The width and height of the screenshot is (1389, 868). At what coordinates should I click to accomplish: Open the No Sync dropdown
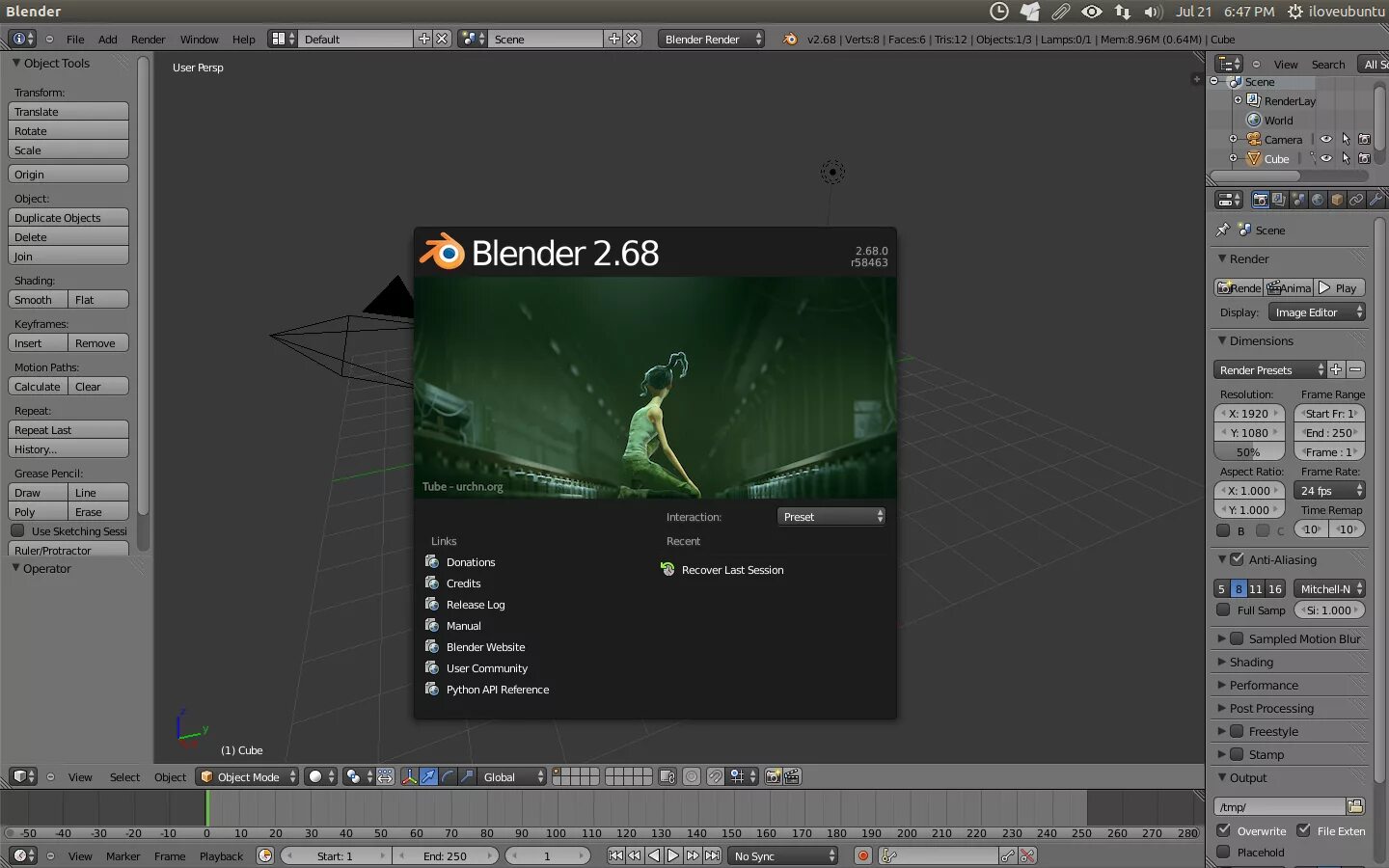[783, 855]
